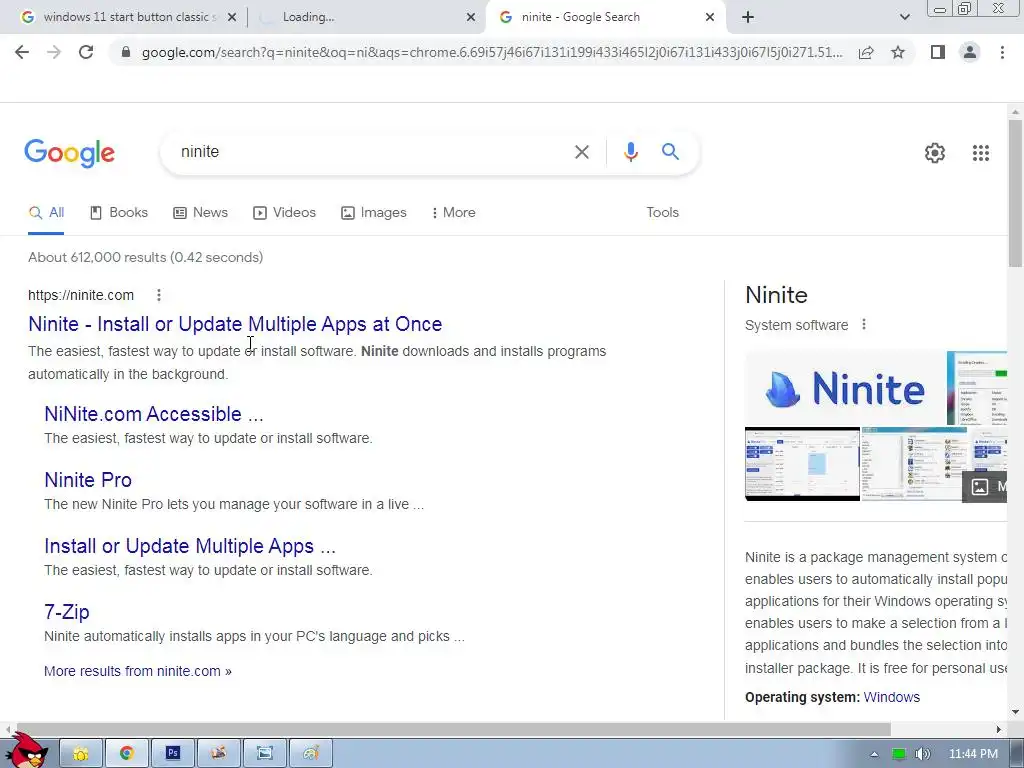Open the NiNite.com Accessible link
The height and width of the screenshot is (768, 1024).
[153, 414]
